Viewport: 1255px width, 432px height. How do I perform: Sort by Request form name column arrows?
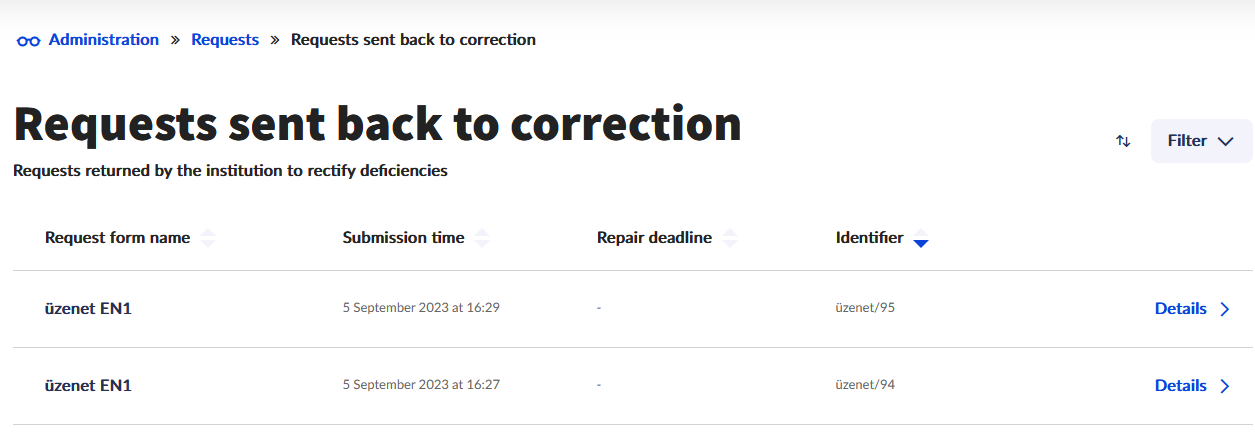(x=208, y=238)
